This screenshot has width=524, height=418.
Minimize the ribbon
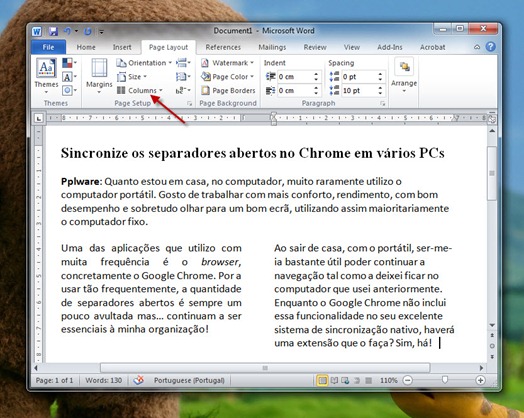point(477,47)
